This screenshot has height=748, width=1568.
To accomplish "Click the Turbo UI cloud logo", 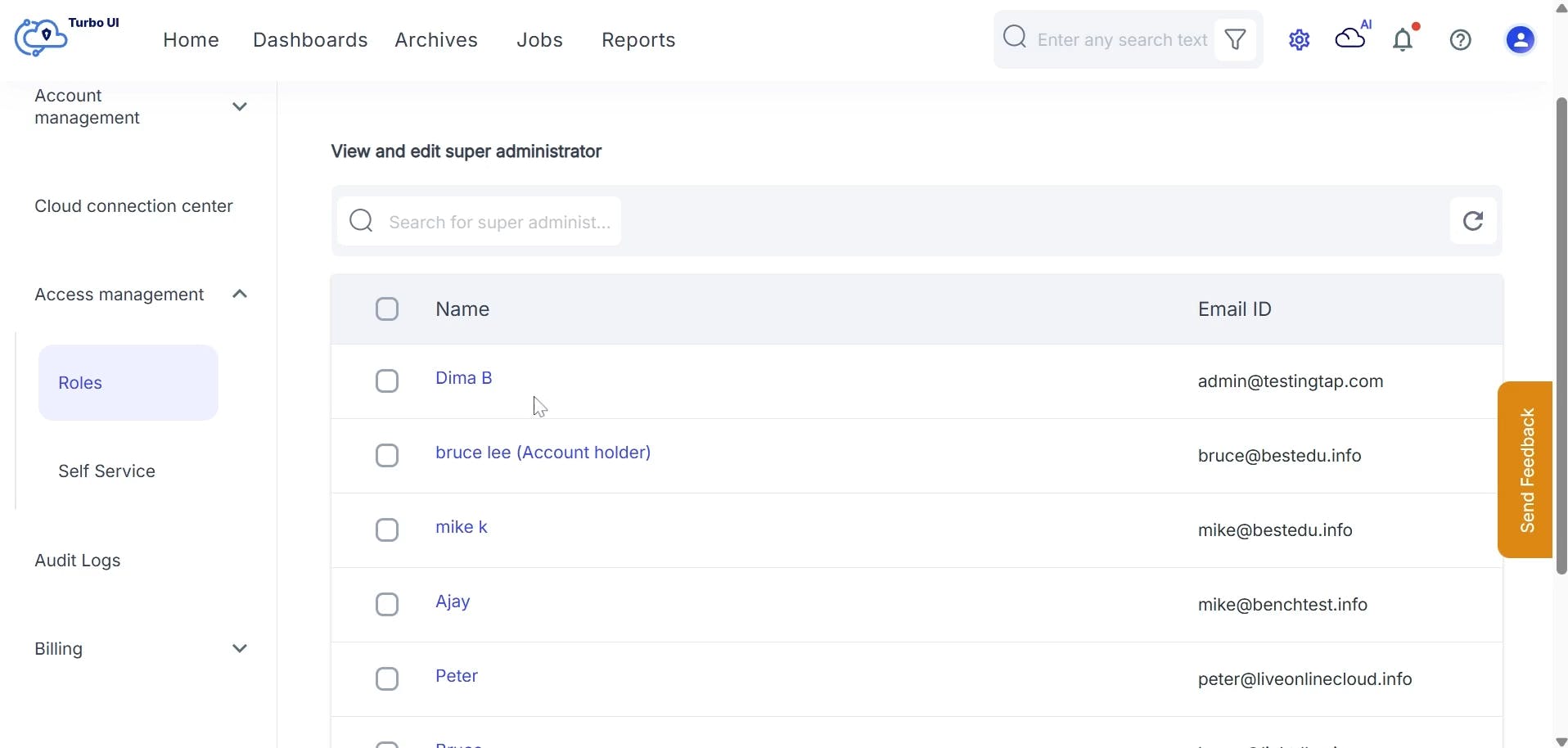I will [x=41, y=38].
